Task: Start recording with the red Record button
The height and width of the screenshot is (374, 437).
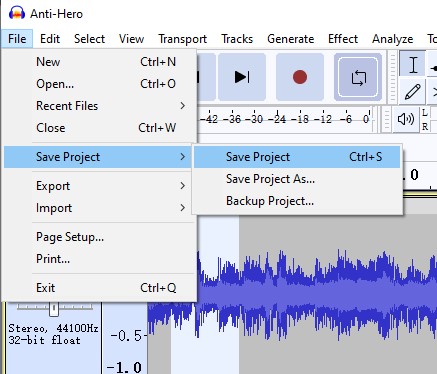Action: click(300, 77)
